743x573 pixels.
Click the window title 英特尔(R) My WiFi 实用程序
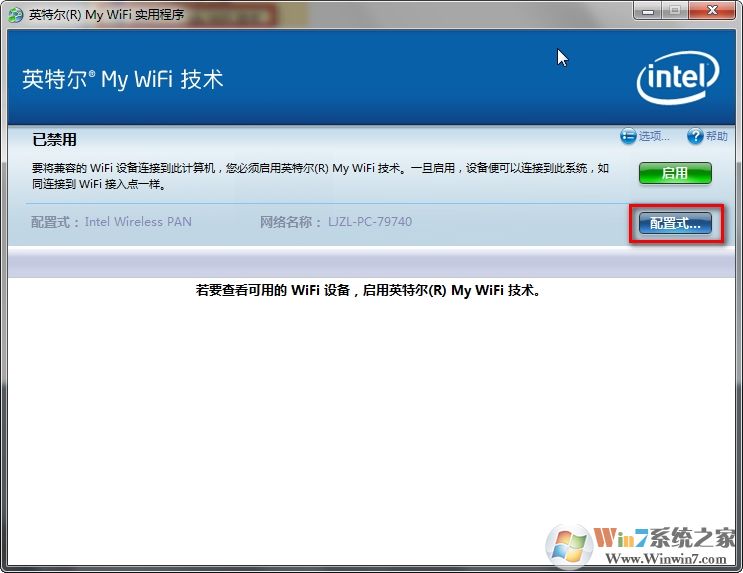(106, 15)
